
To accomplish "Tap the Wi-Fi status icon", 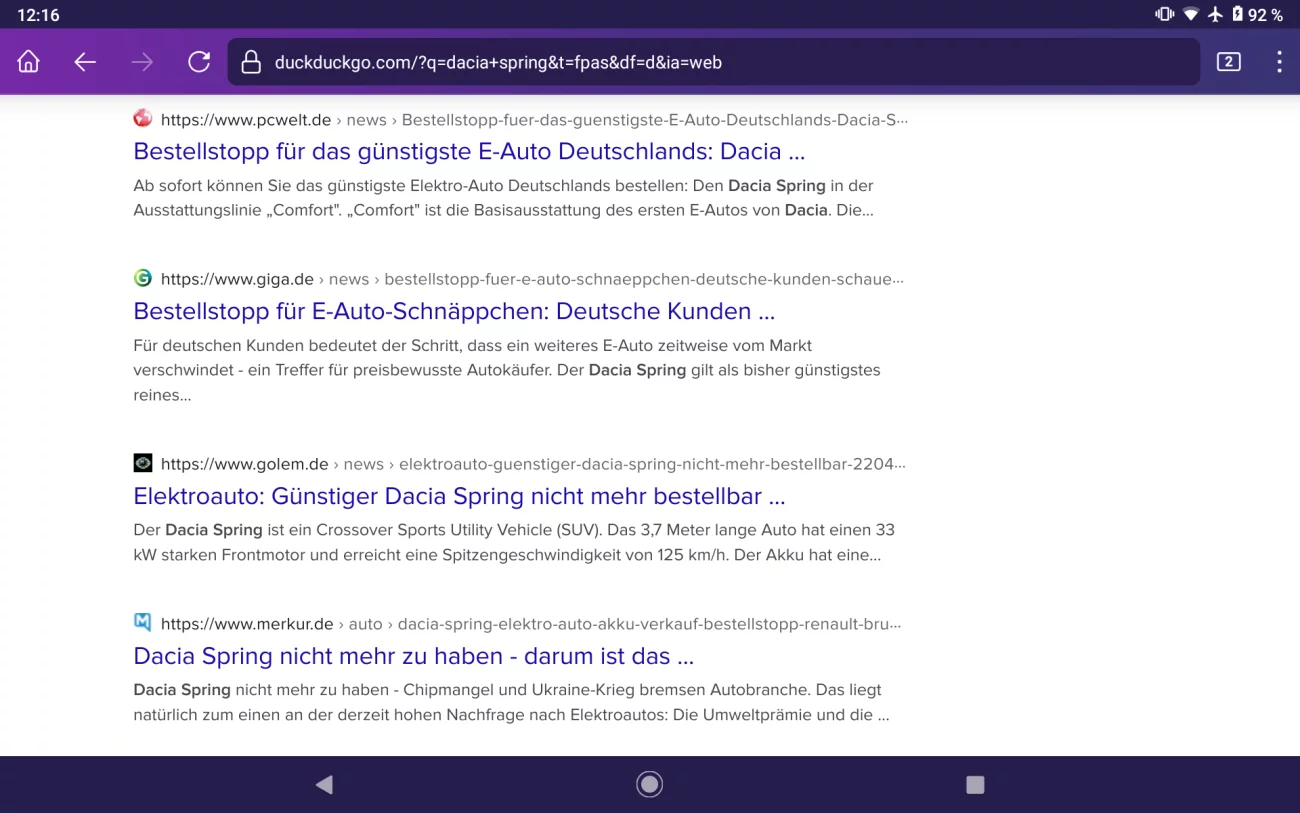I will pyautogui.click(x=1191, y=14).
